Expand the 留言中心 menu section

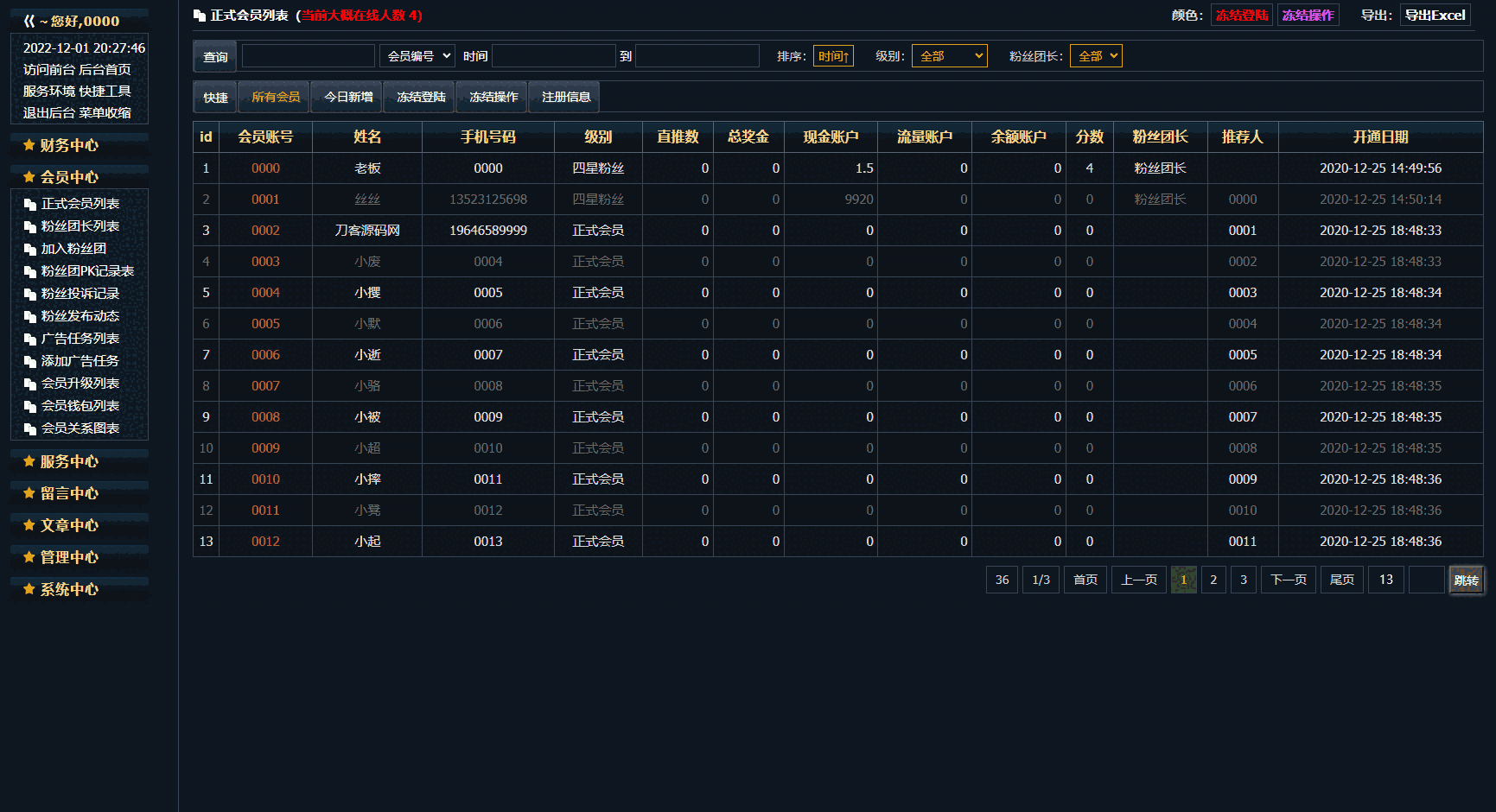click(69, 493)
